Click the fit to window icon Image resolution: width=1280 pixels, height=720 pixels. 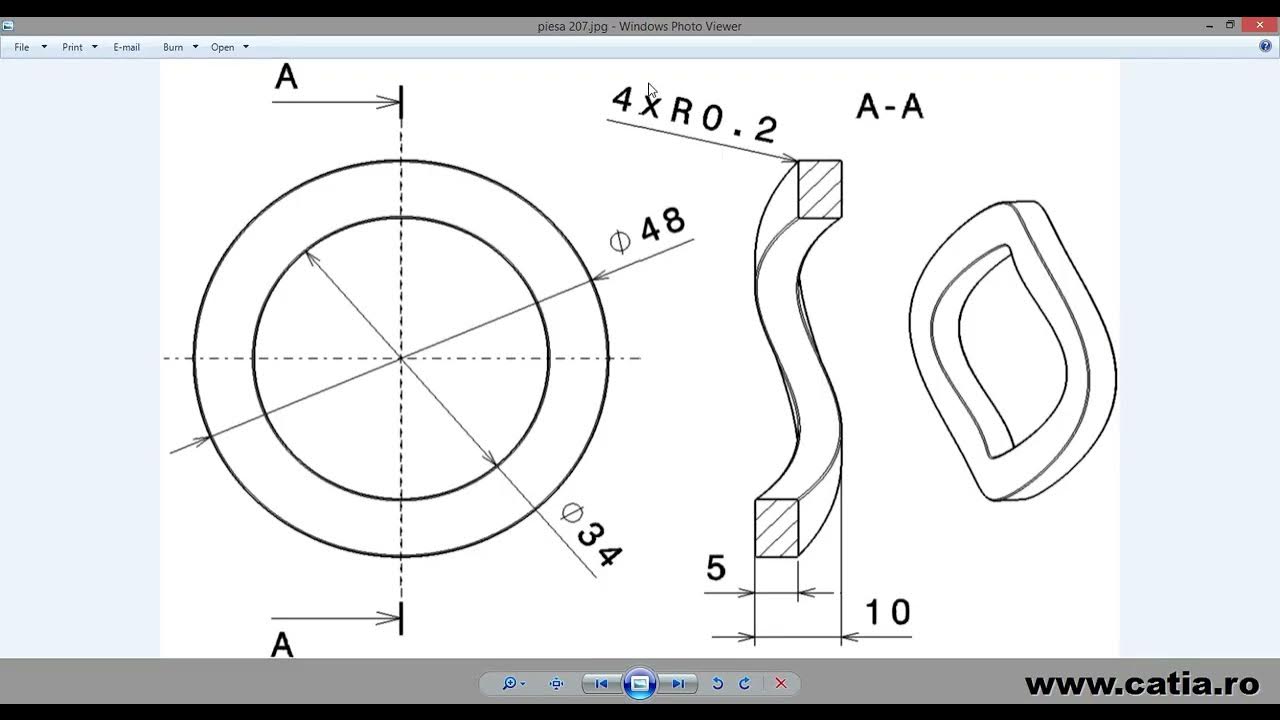pyautogui.click(x=557, y=684)
